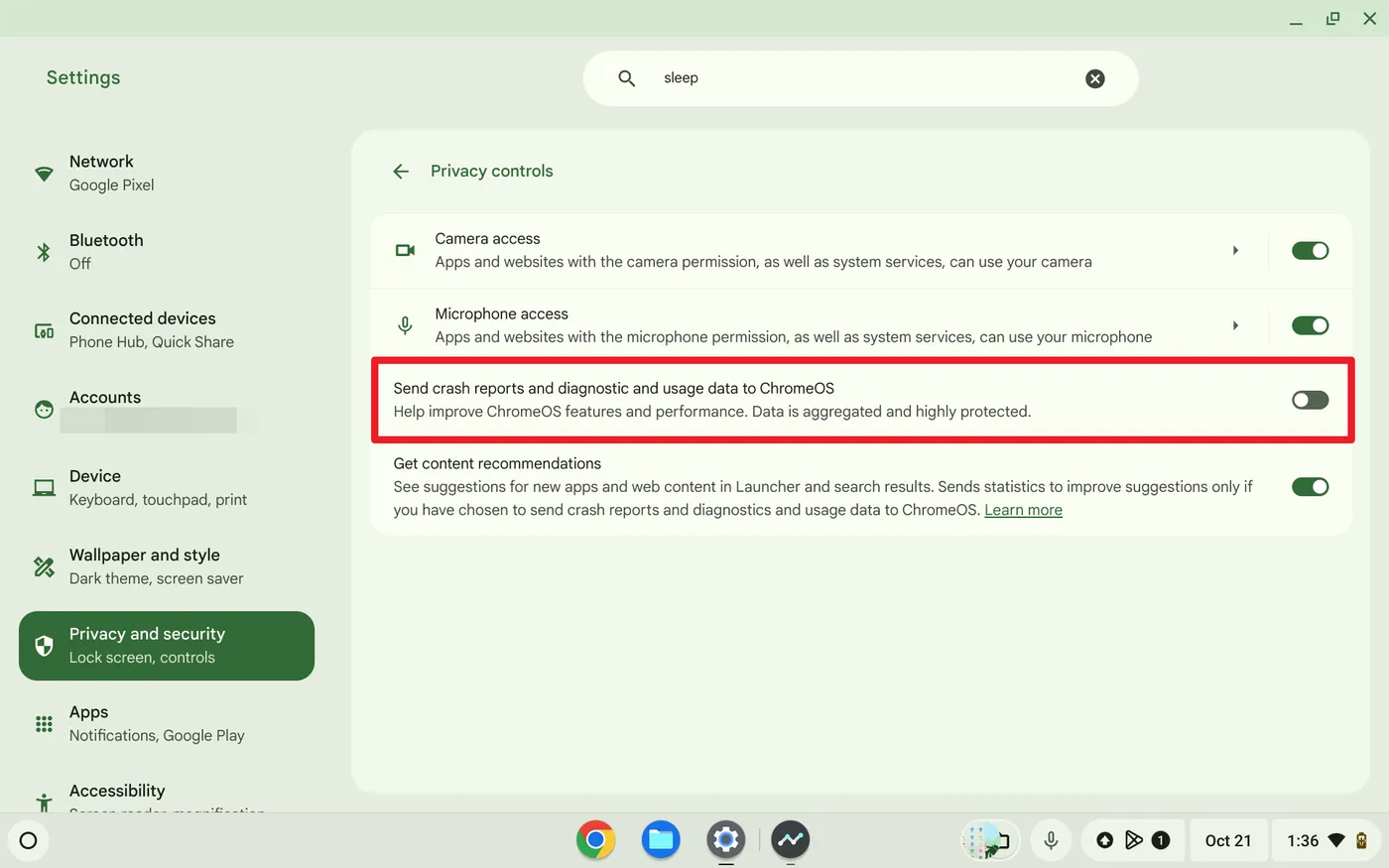Open the launcher circle button
This screenshot has width=1389, height=868.
pos(28,840)
